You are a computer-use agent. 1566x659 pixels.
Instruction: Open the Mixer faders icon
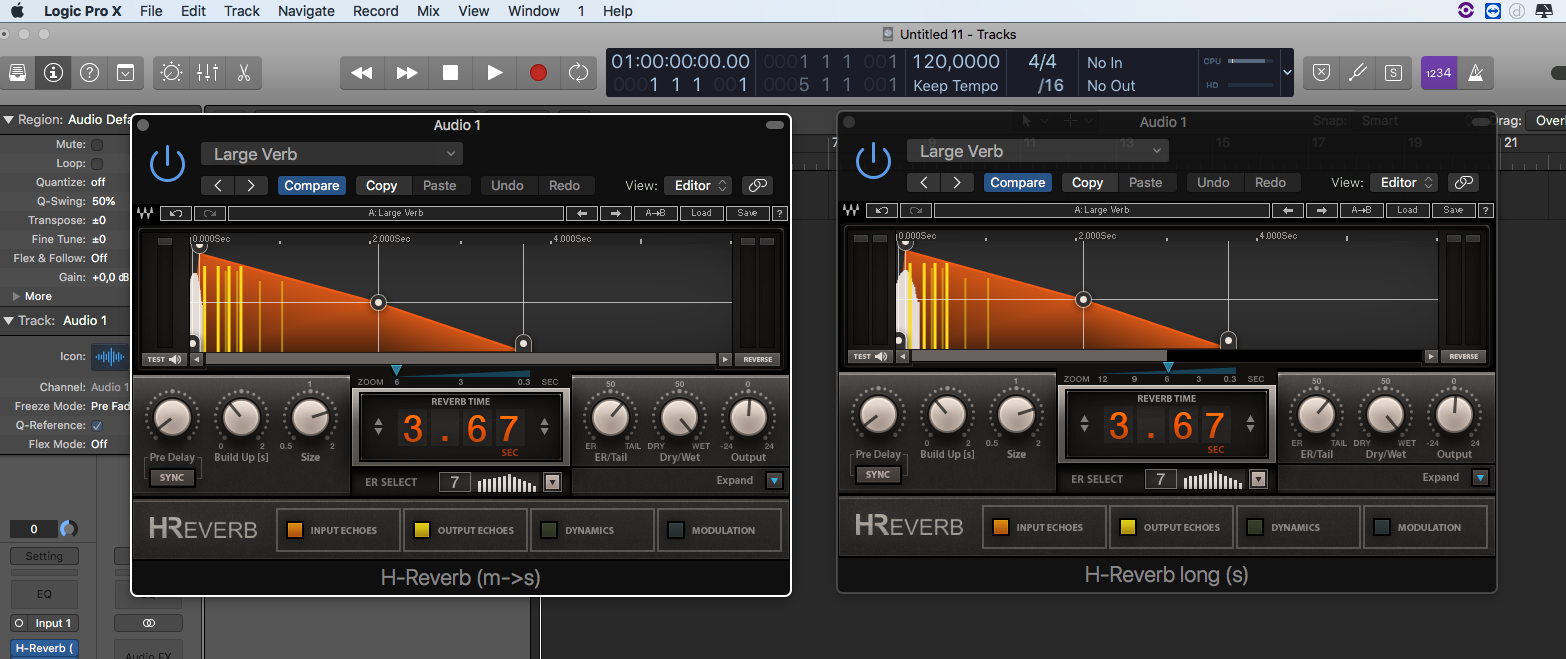click(207, 73)
